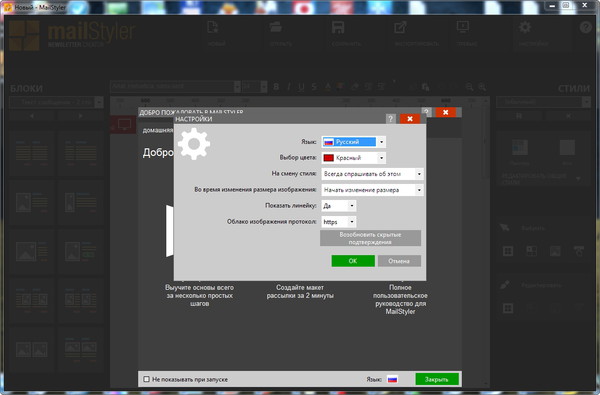
Task: Expand the edit general styles section arrow
Action: (x=579, y=179)
